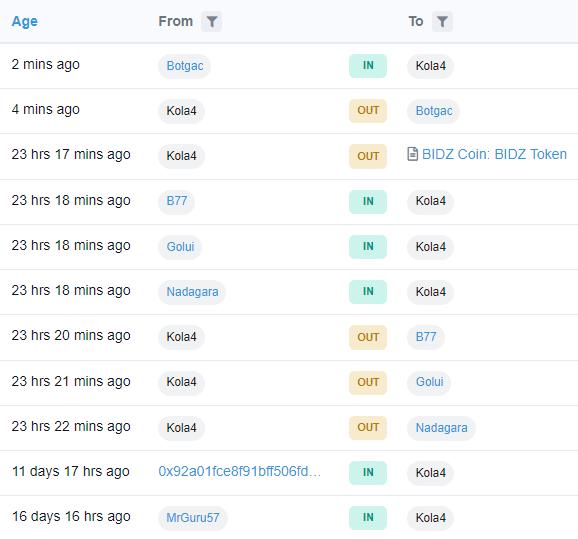Open Golui tag in From column
This screenshot has width=578, height=539.
[180, 247]
